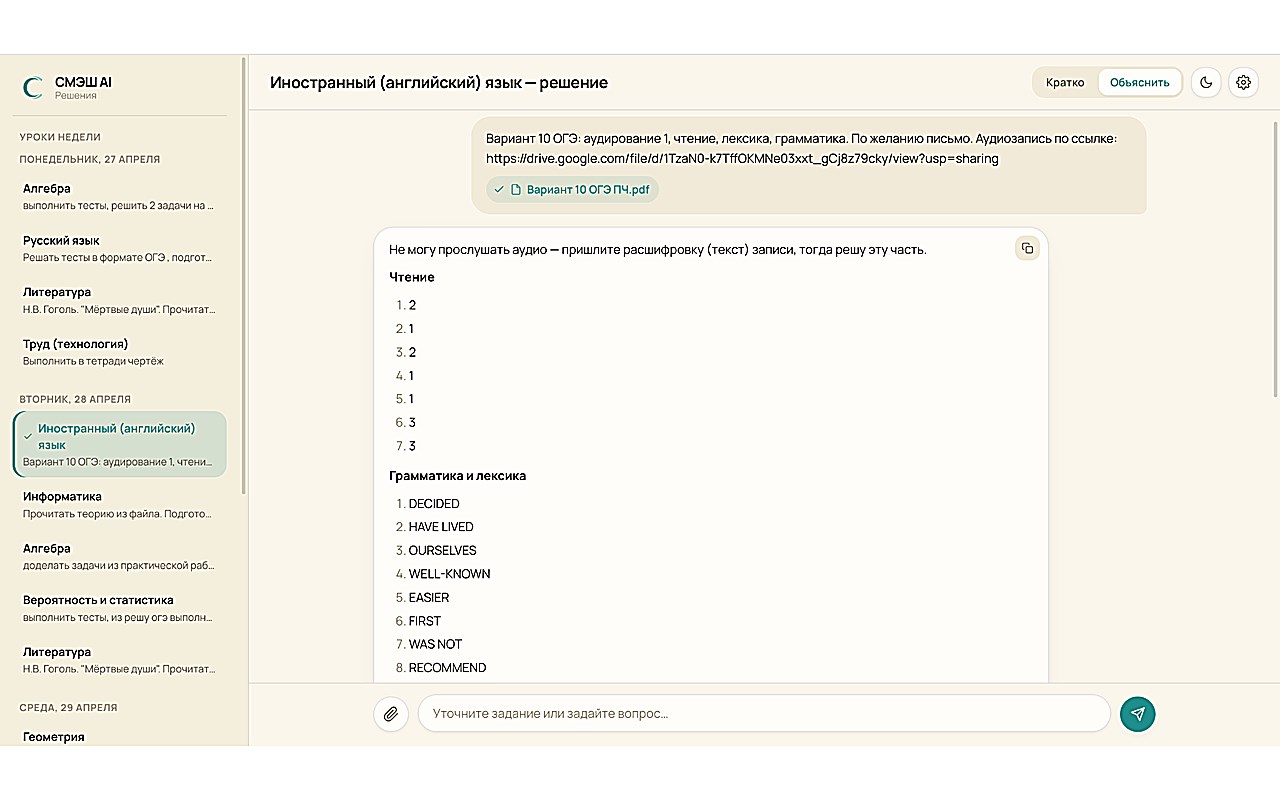1280x800 pixels.
Task: Open the Google Drive audio link
Action: (742, 158)
